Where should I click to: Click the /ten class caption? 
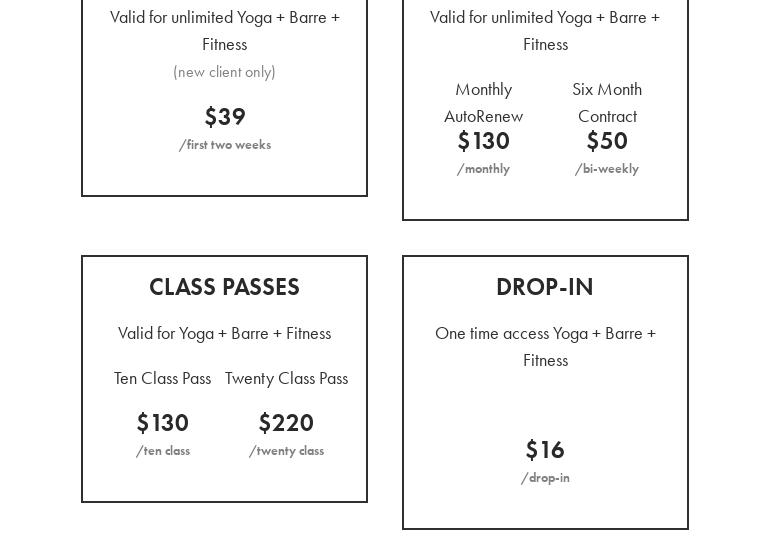pos(163,451)
